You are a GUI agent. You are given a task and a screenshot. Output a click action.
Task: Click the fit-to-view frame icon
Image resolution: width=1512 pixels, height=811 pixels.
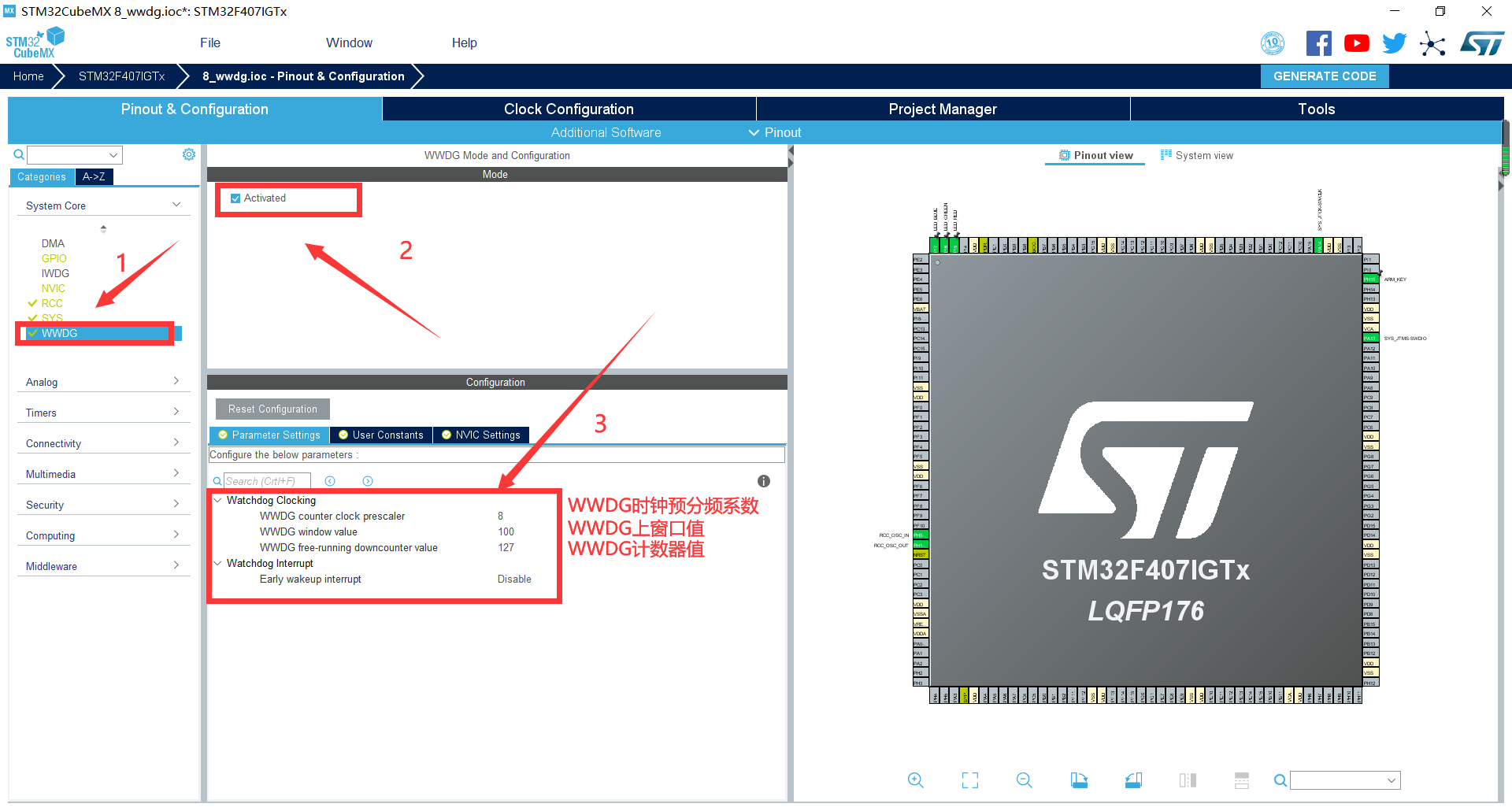[x=970, y=780]
